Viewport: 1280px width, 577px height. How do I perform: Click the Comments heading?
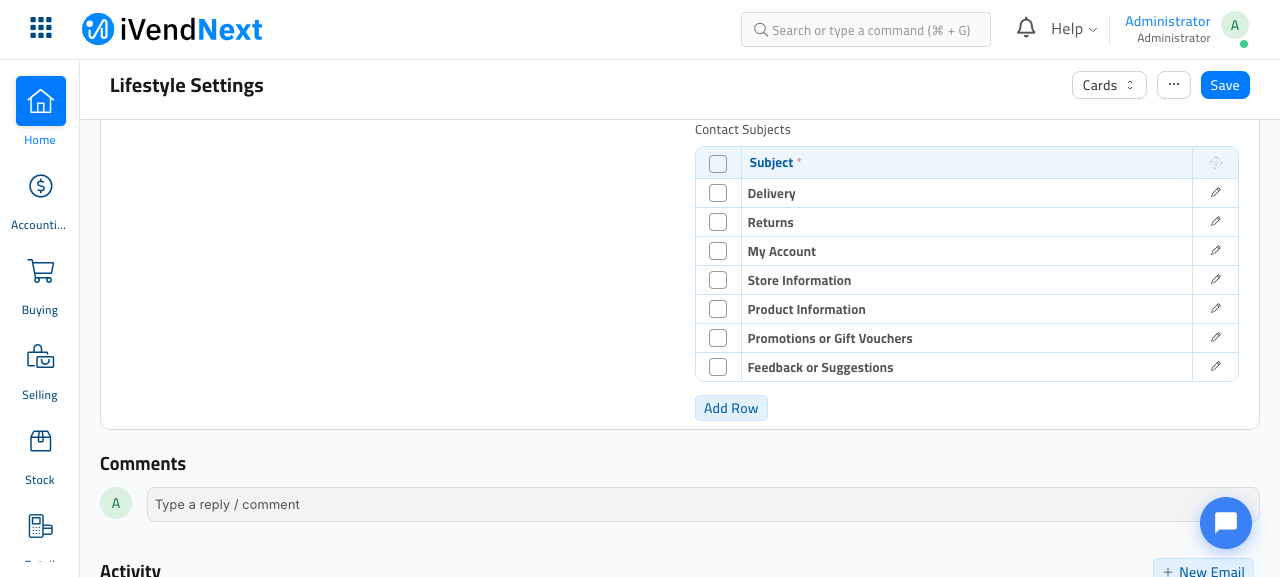coord(143,464)
